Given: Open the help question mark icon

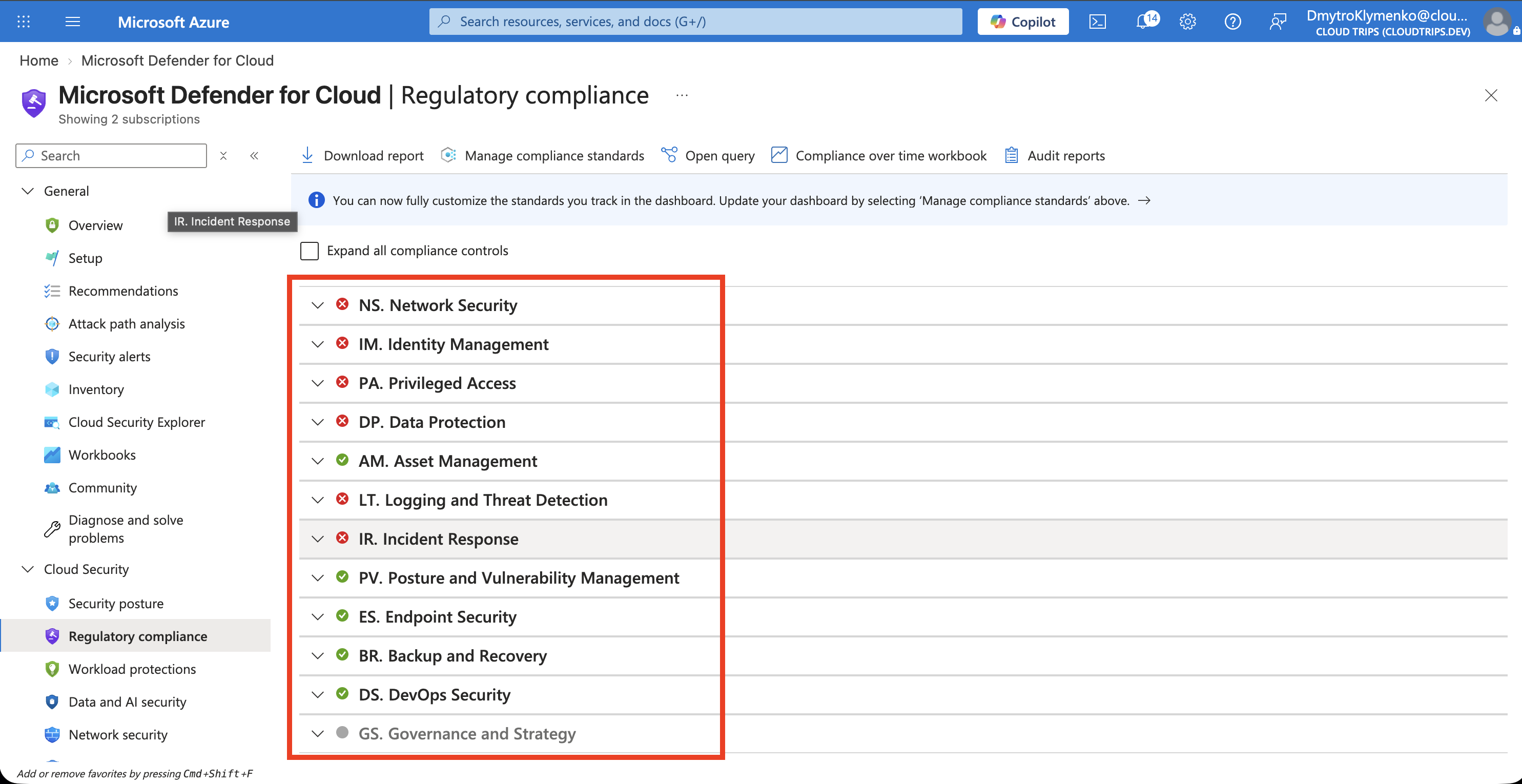Looking at the screenshot, I should pyautogui.click(x=1232, y=22).
